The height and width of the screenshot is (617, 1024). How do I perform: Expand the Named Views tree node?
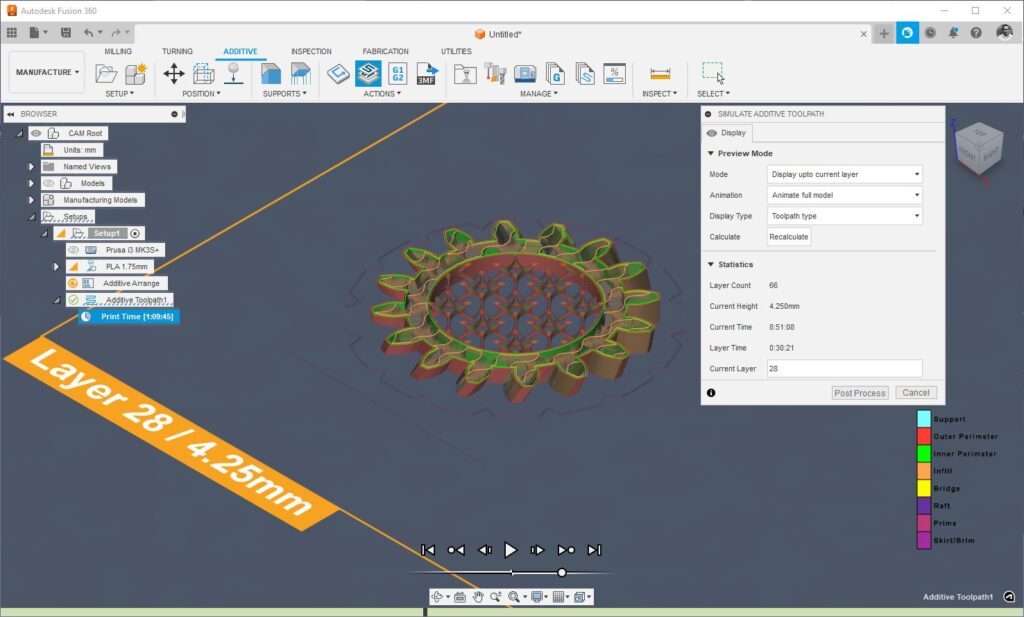[x=31, y=167]
